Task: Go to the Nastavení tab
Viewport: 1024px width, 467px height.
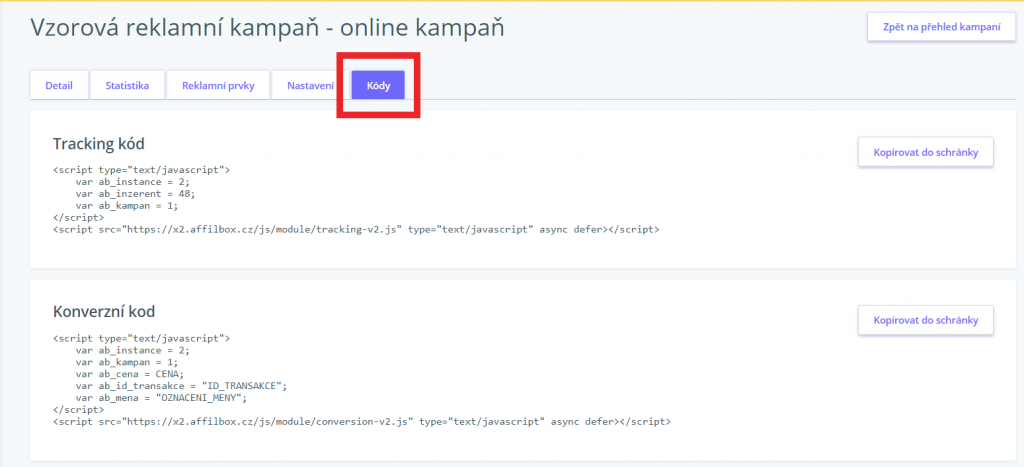Action: pos(310,86)
